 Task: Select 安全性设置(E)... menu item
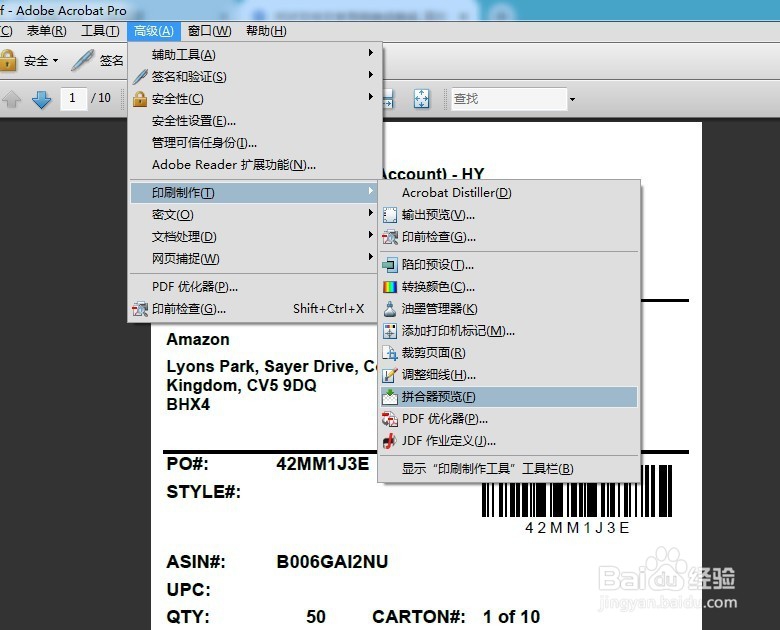coord(256,121)
